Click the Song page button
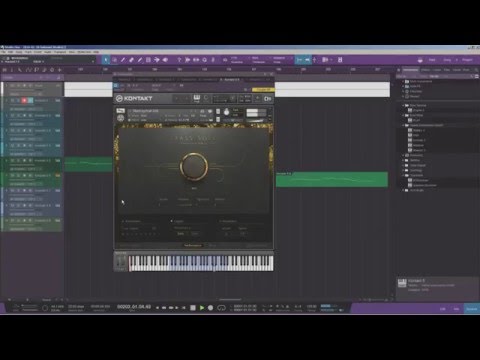480x360 pixels. [x=447, y=60]
